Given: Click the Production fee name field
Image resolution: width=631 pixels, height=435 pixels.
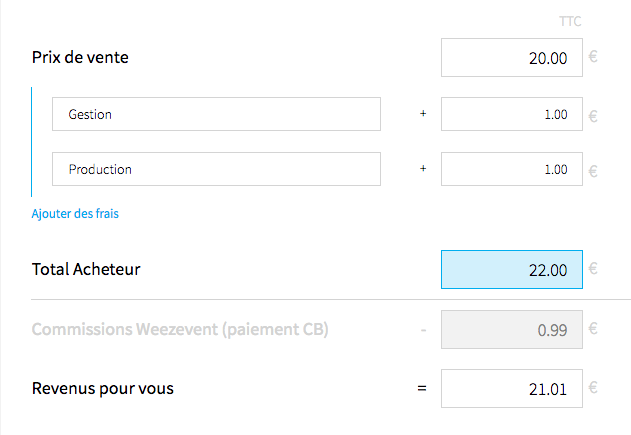Looking at the screenshot, I should pos(216,169).
